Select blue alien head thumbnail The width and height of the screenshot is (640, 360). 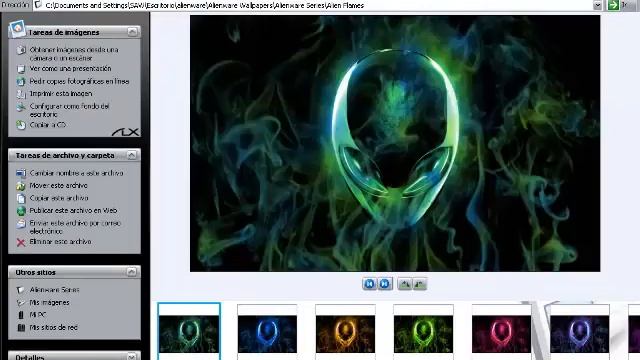(267, 333)
